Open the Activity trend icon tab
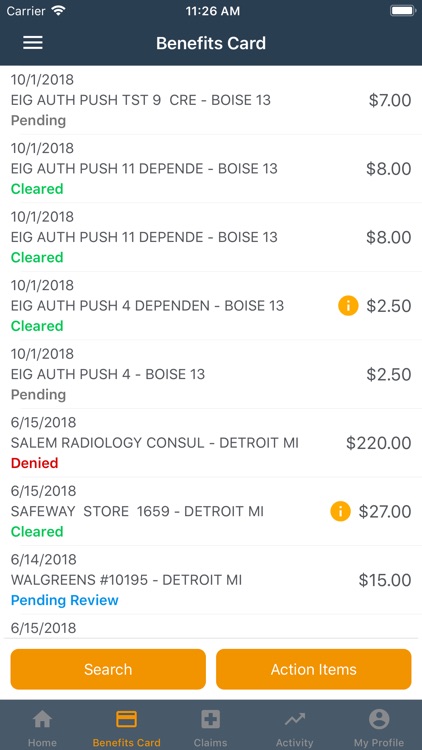422x750 pixels. 294,719
